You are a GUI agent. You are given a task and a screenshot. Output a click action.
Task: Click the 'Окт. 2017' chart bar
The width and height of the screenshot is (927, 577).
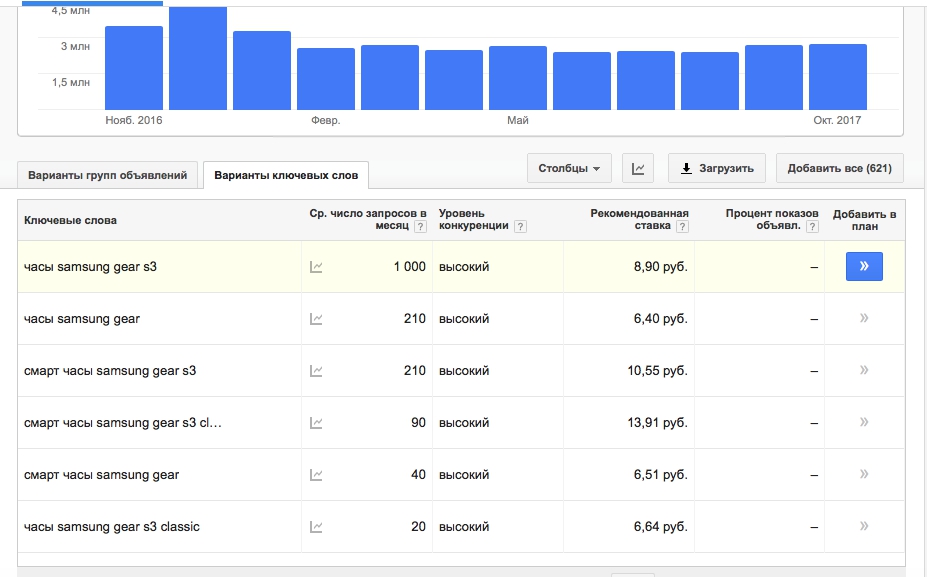coord(838,77)
